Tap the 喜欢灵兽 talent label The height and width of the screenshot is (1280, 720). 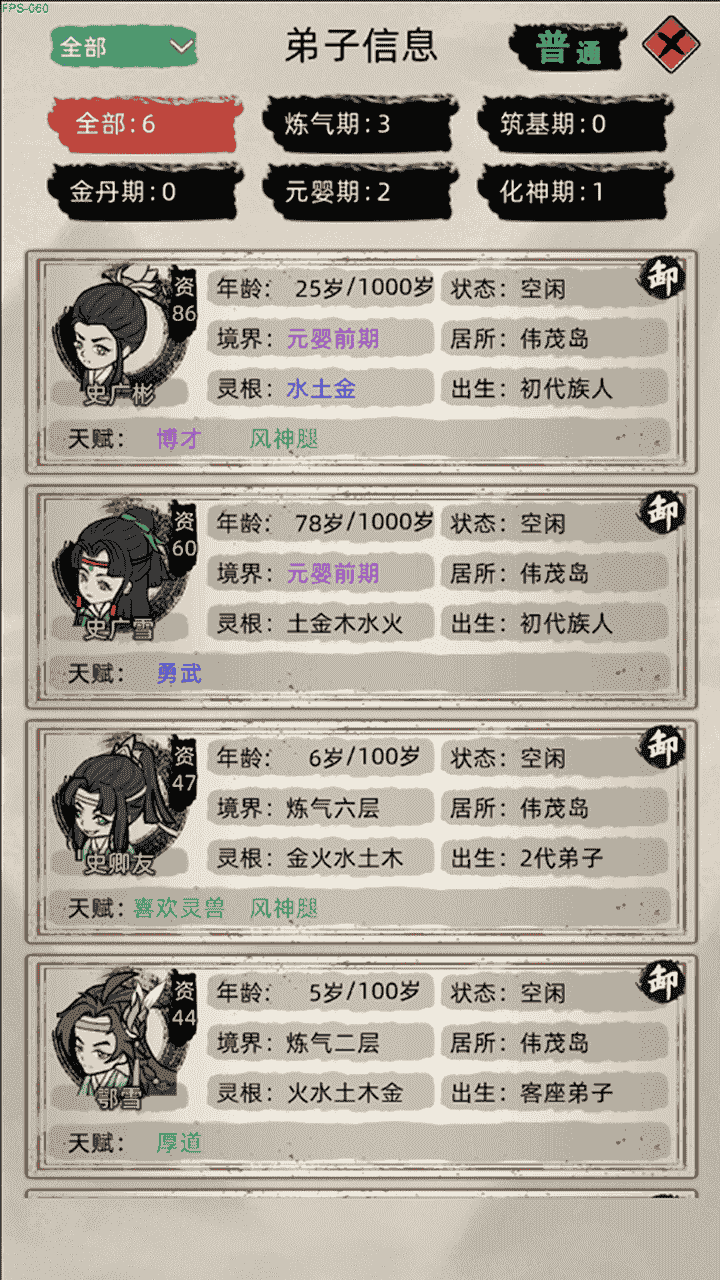pyautogui.click(x=179, y=908)
